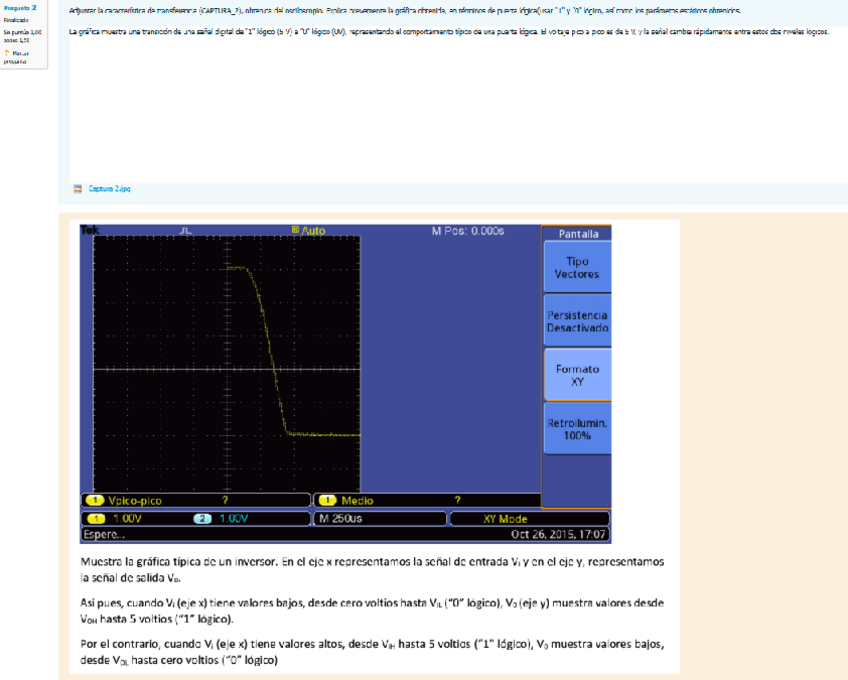Toggle the Formato XY display option

point(576,375)
